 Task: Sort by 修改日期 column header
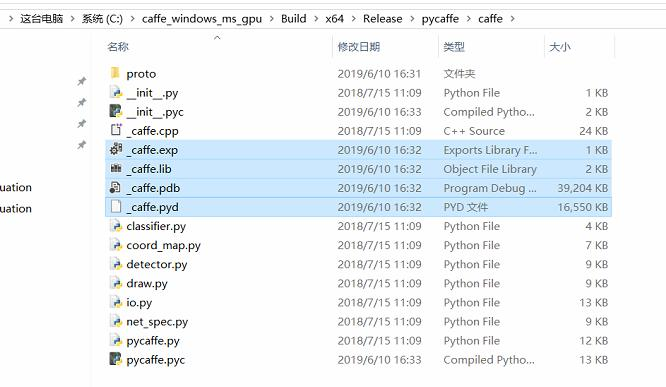pos(358,47)
